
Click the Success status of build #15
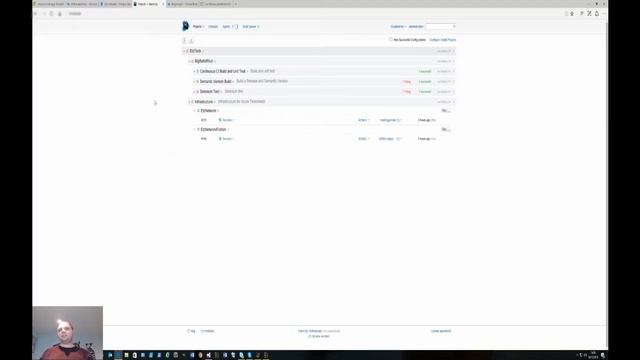point(227,120)
